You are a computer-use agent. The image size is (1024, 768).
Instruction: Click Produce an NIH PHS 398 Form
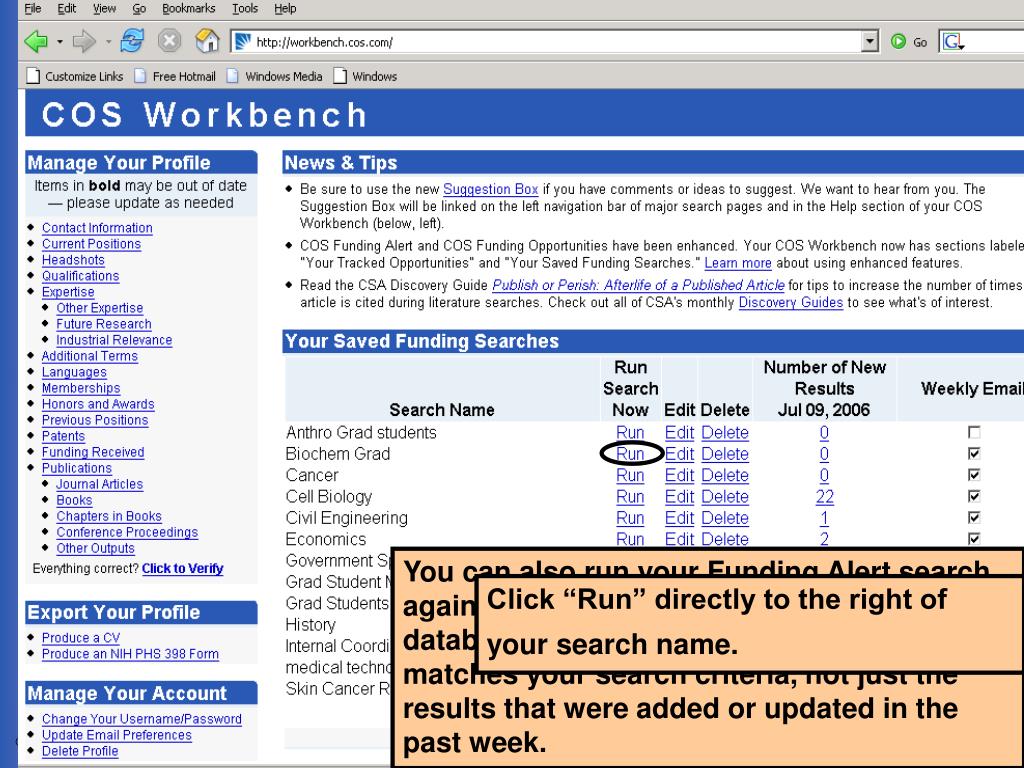click(x=130, y=654)
